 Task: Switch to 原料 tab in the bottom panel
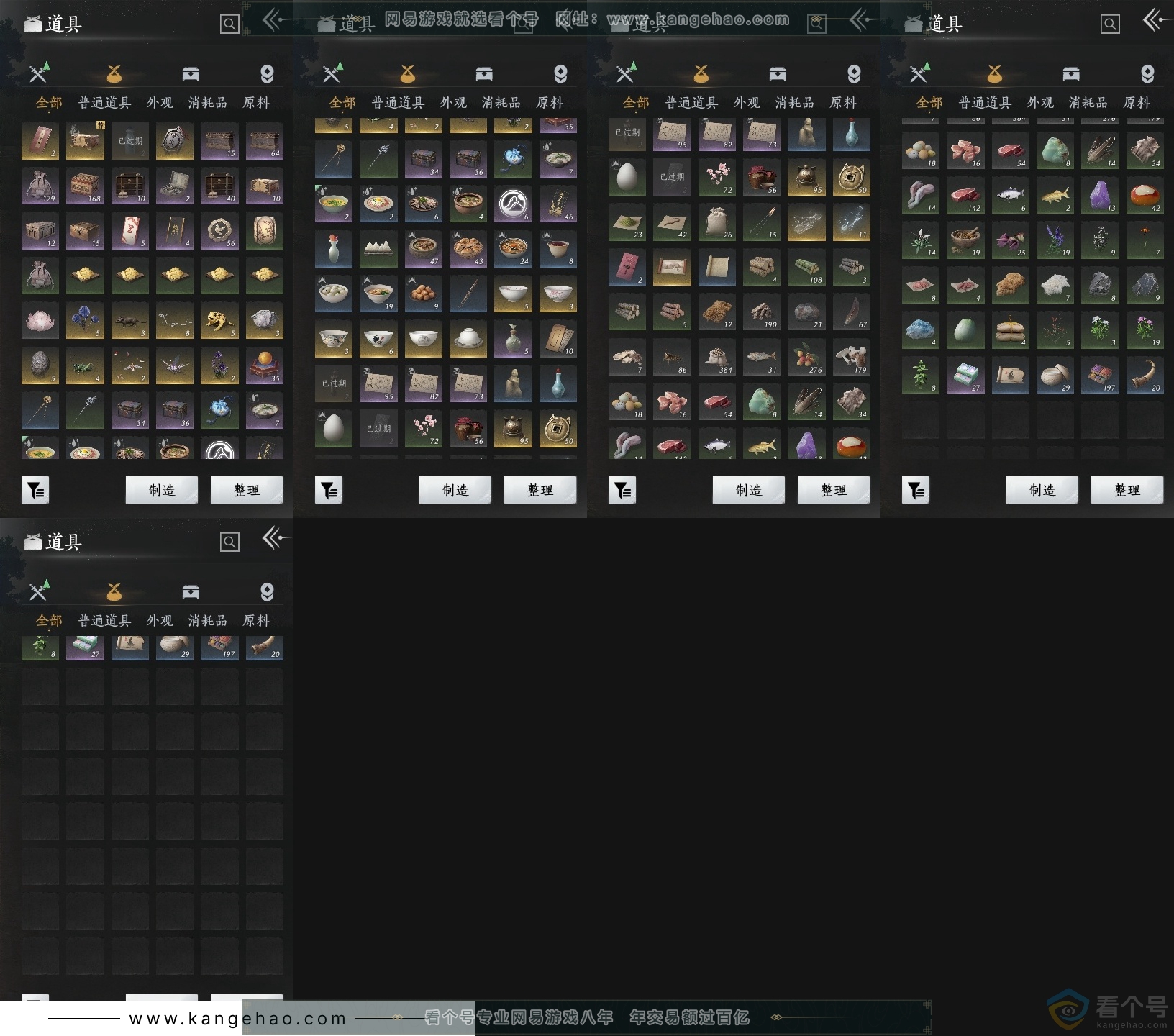click(256, 621)
